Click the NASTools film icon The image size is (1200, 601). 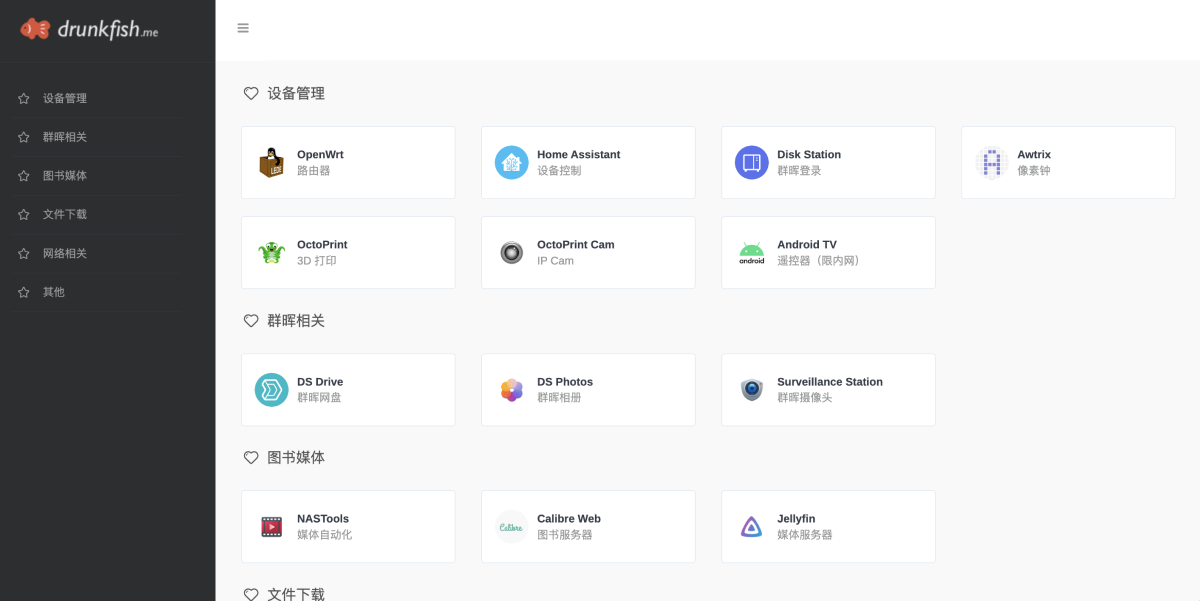click(x=272, y=527)
